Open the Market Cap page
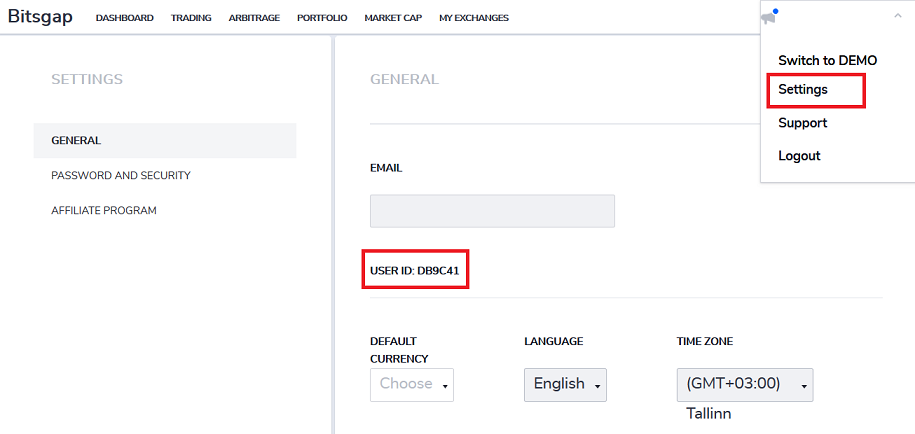 (393, 18)
